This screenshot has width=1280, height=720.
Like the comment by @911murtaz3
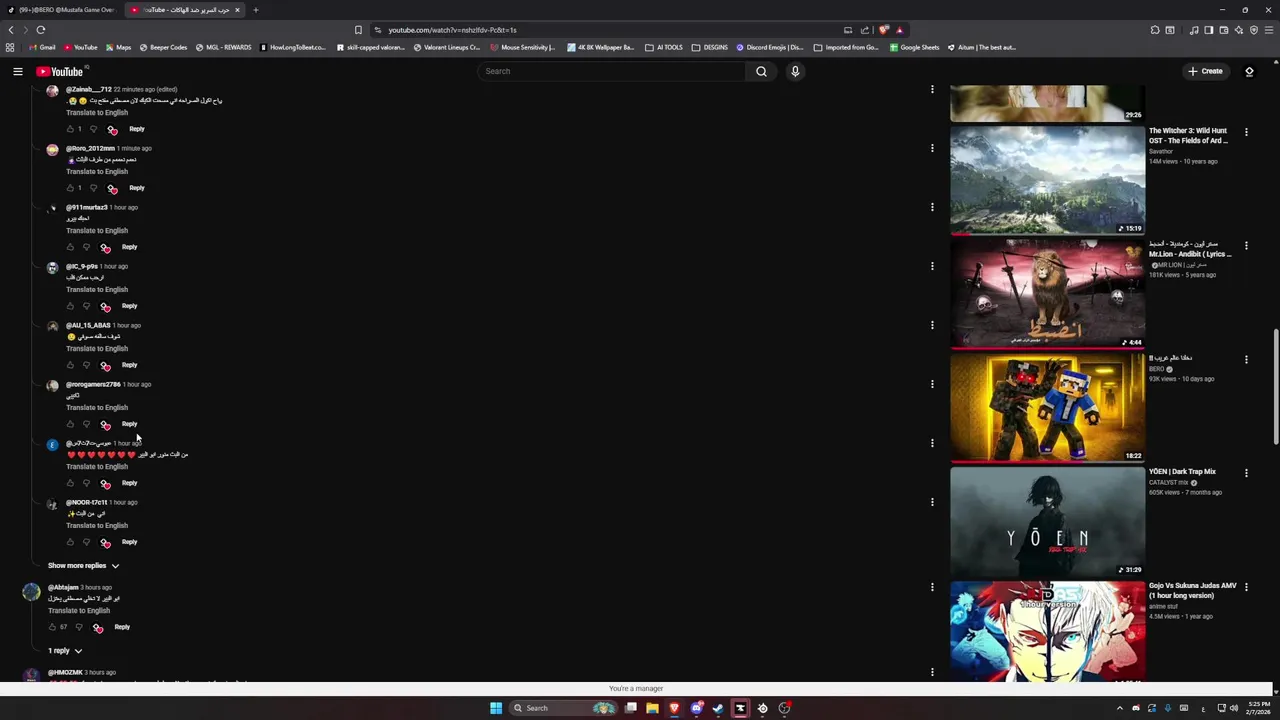click(70, 247)
